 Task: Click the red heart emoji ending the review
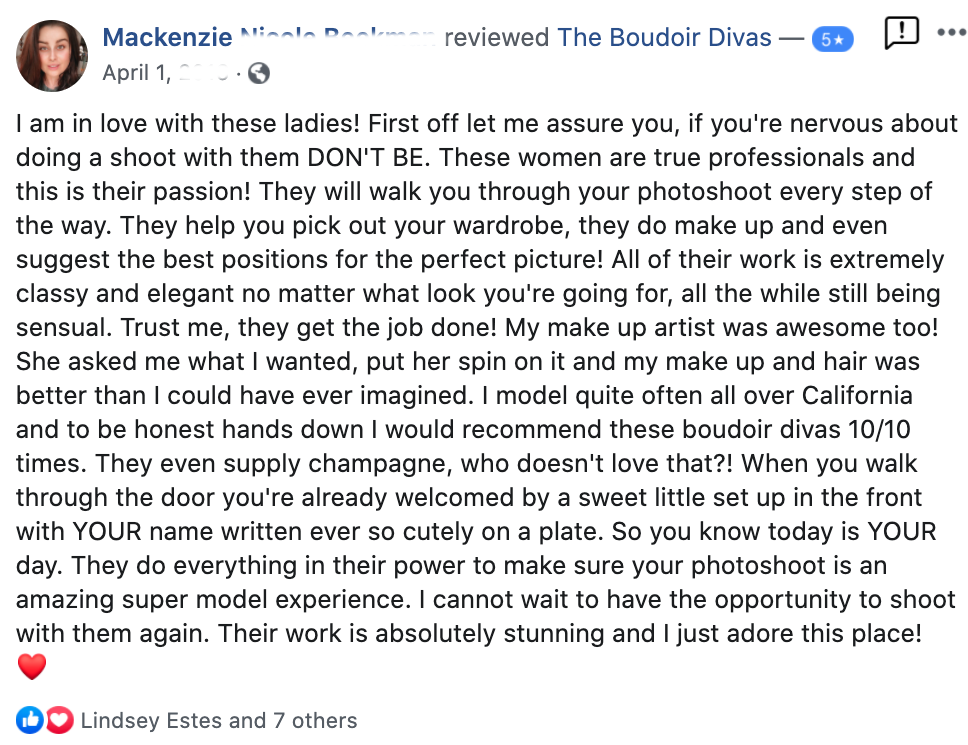click(31, 667)
